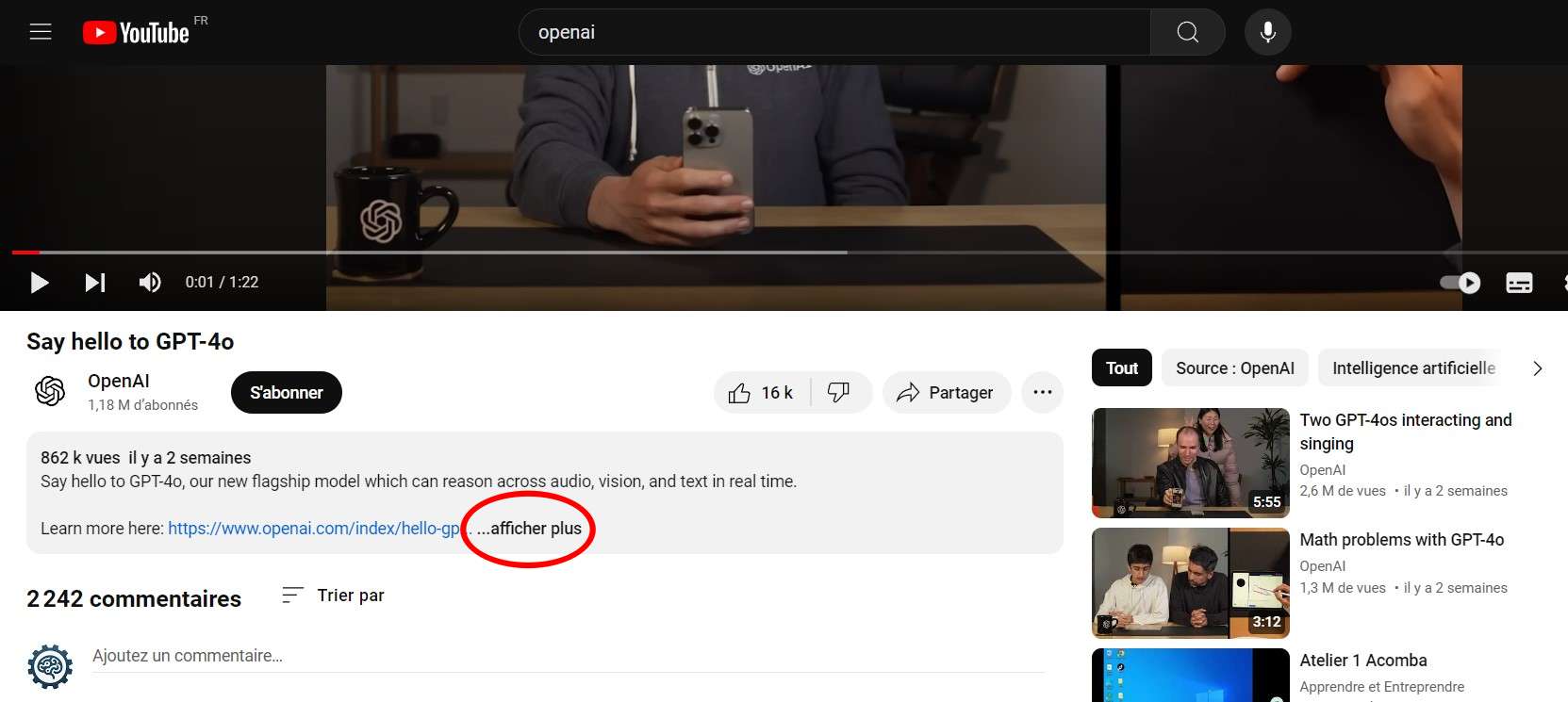The height and width of the screenshot is (702, 1568).
Task: Open the OpenAI channel name link
Action: tap(119, 381)
